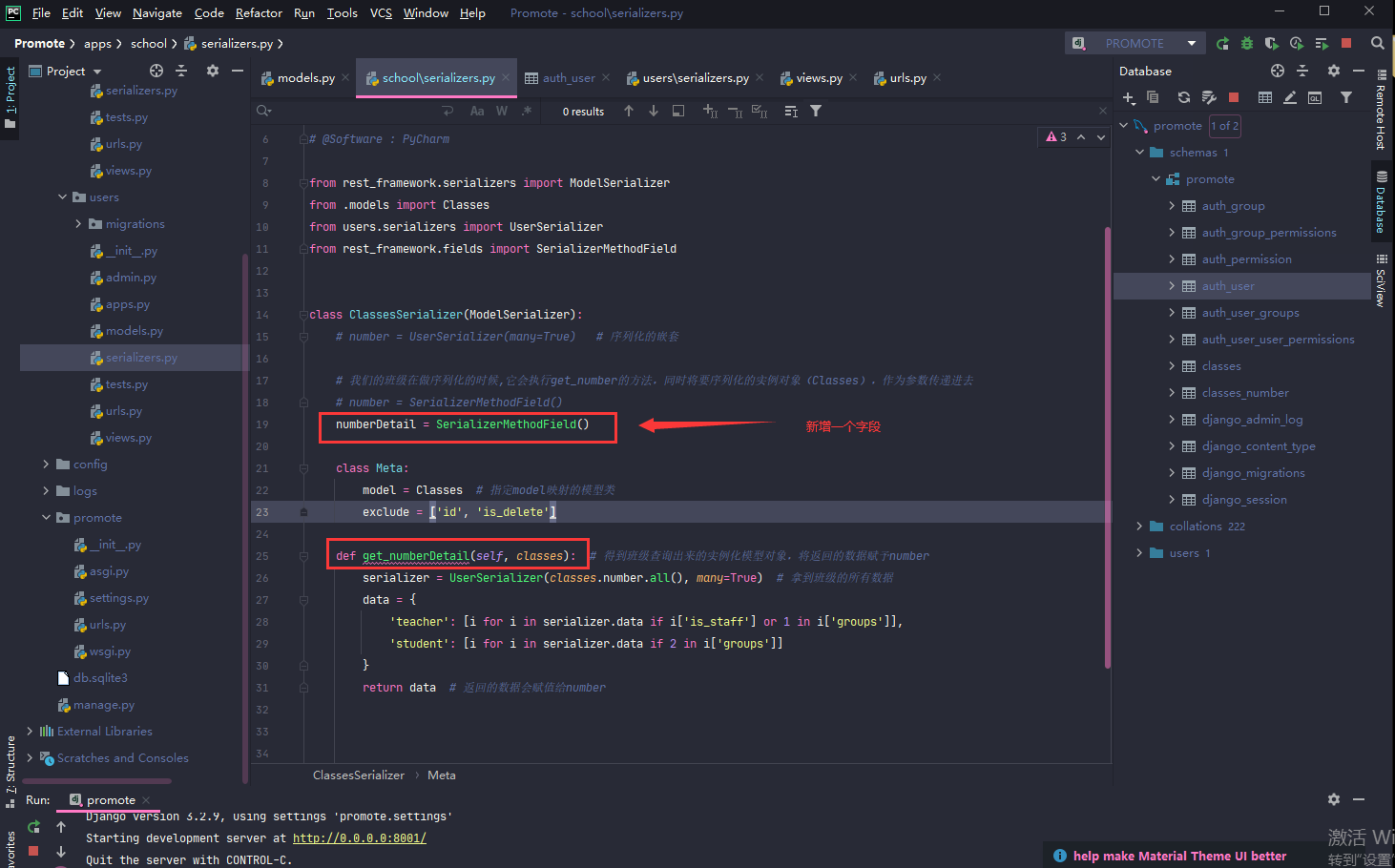The height and width of the screenshot is (868, 1395).
Task: Toggle the Structure tool window tab
Action: click(x=10, y=771)
